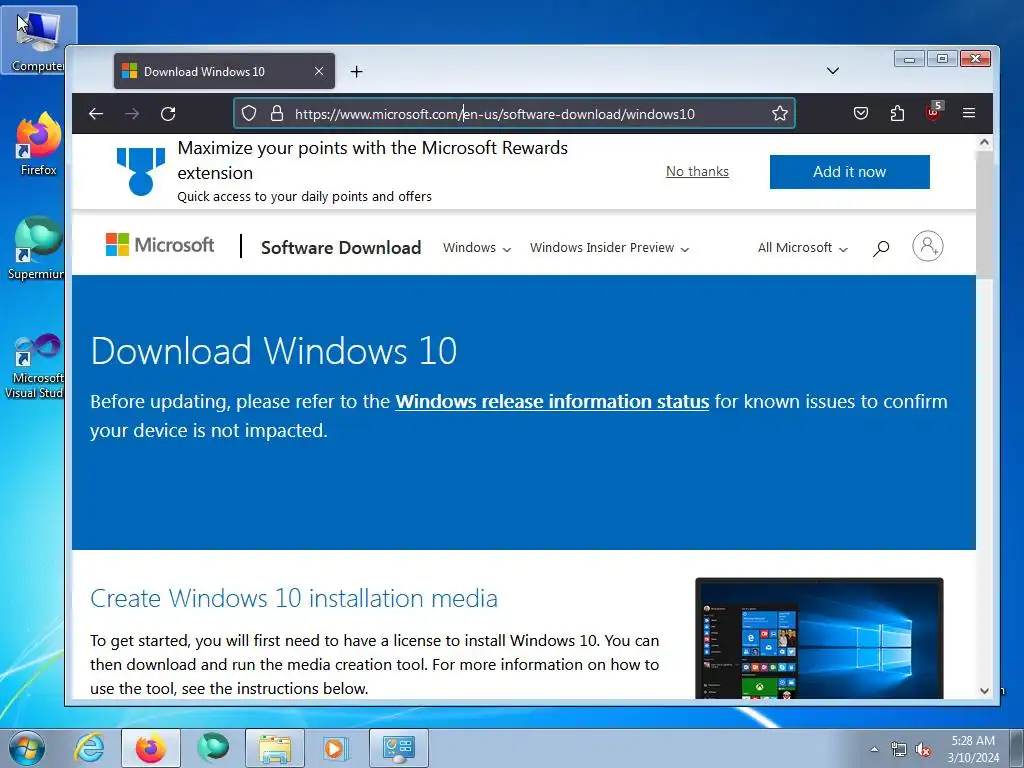Open Windows release information status link
Image resolution: width=1024 pixels, height=768 pixels.
pos(552,401)
